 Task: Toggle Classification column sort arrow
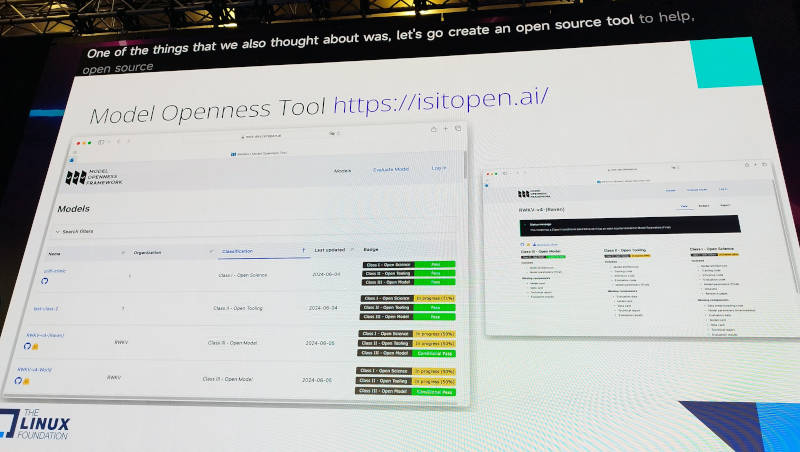tap(304, 250)
